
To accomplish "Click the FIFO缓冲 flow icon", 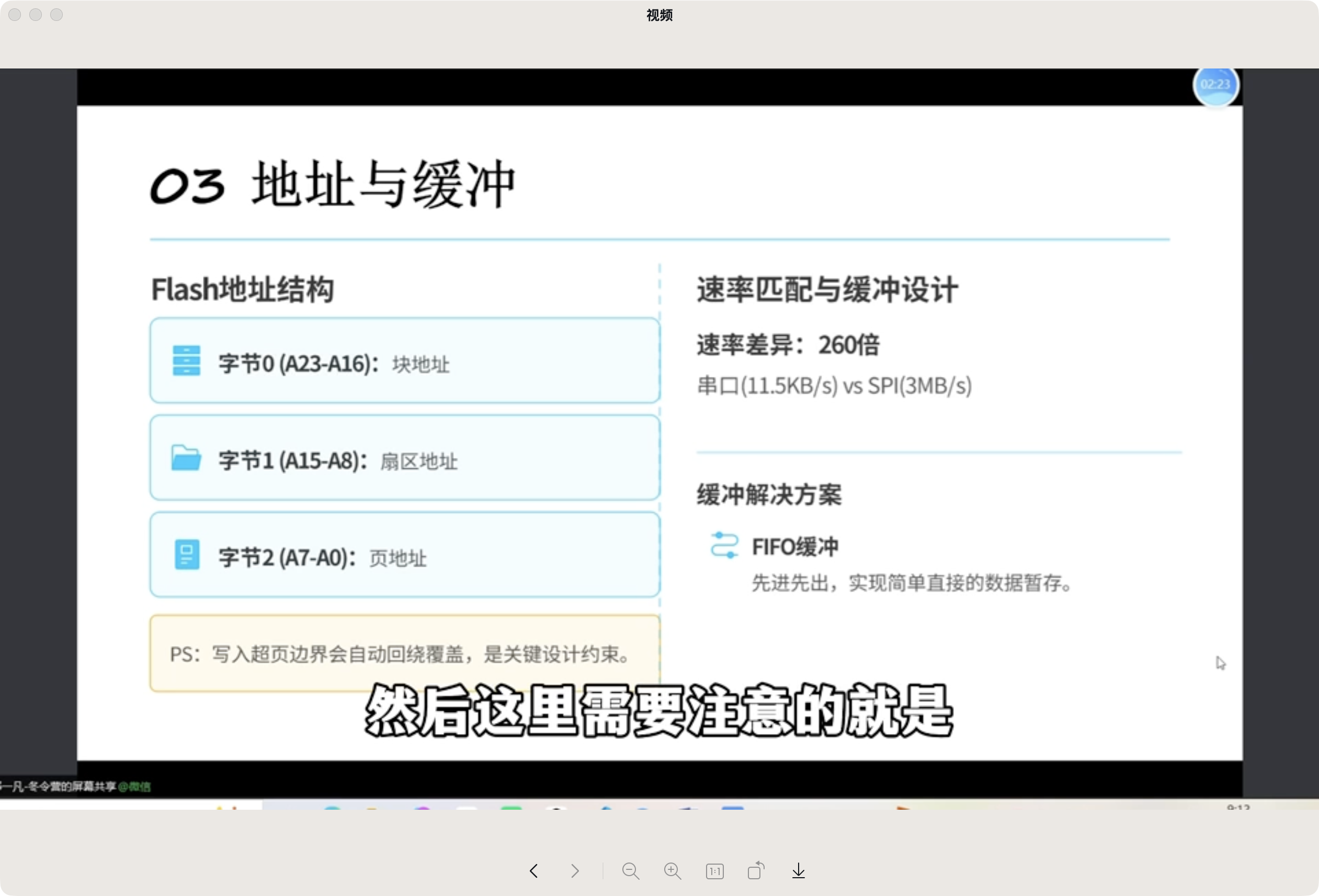I will pyautogui.click(x=723, y=546).
